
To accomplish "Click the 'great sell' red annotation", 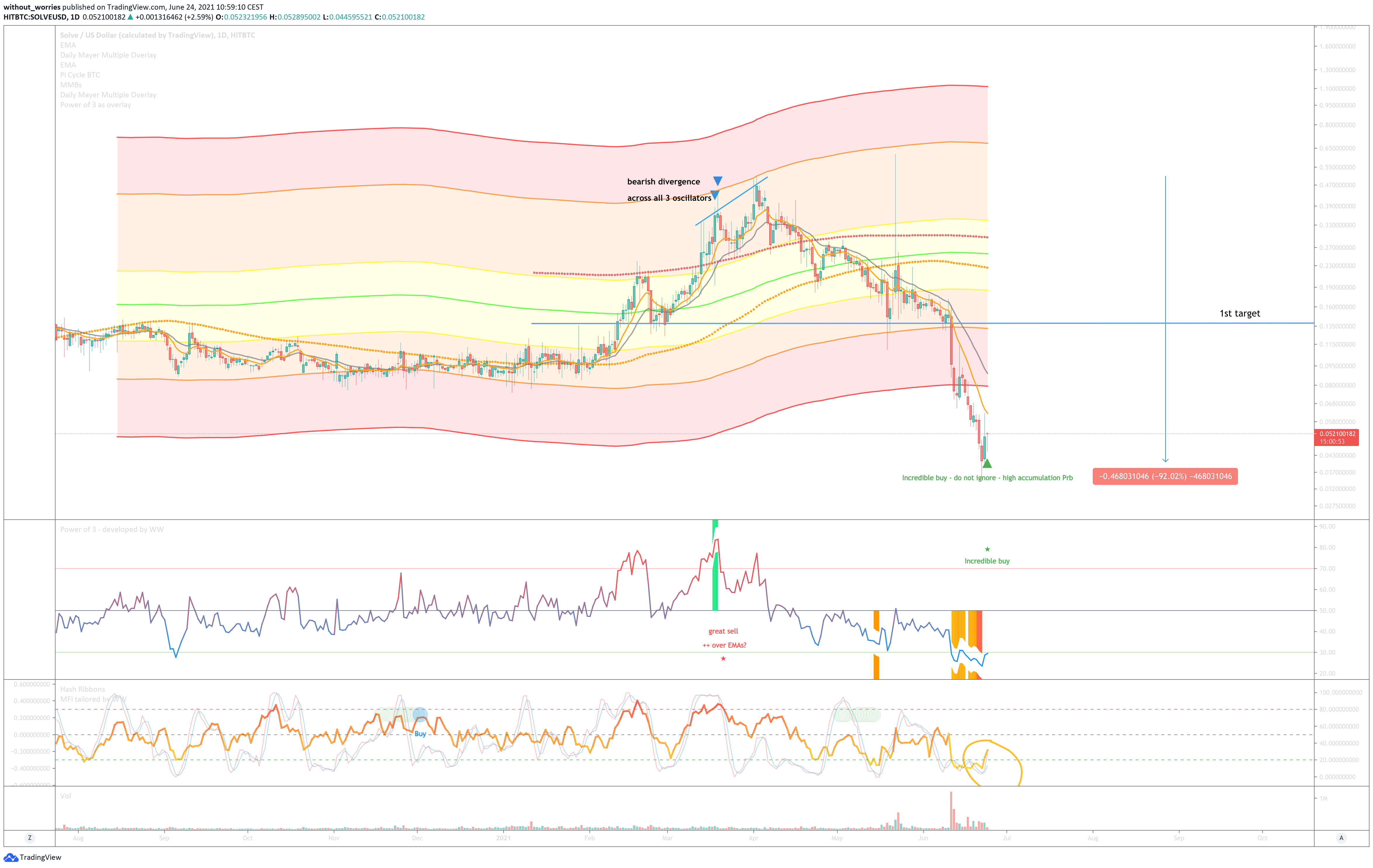I will click(x=723, y=631).
